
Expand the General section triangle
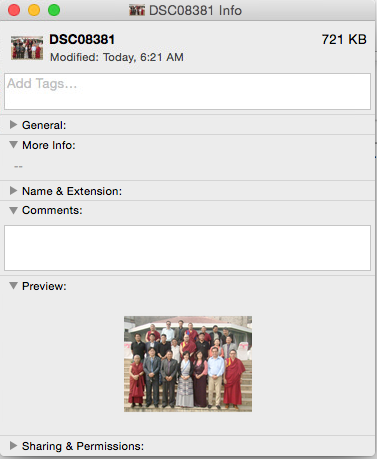(13, 125)
